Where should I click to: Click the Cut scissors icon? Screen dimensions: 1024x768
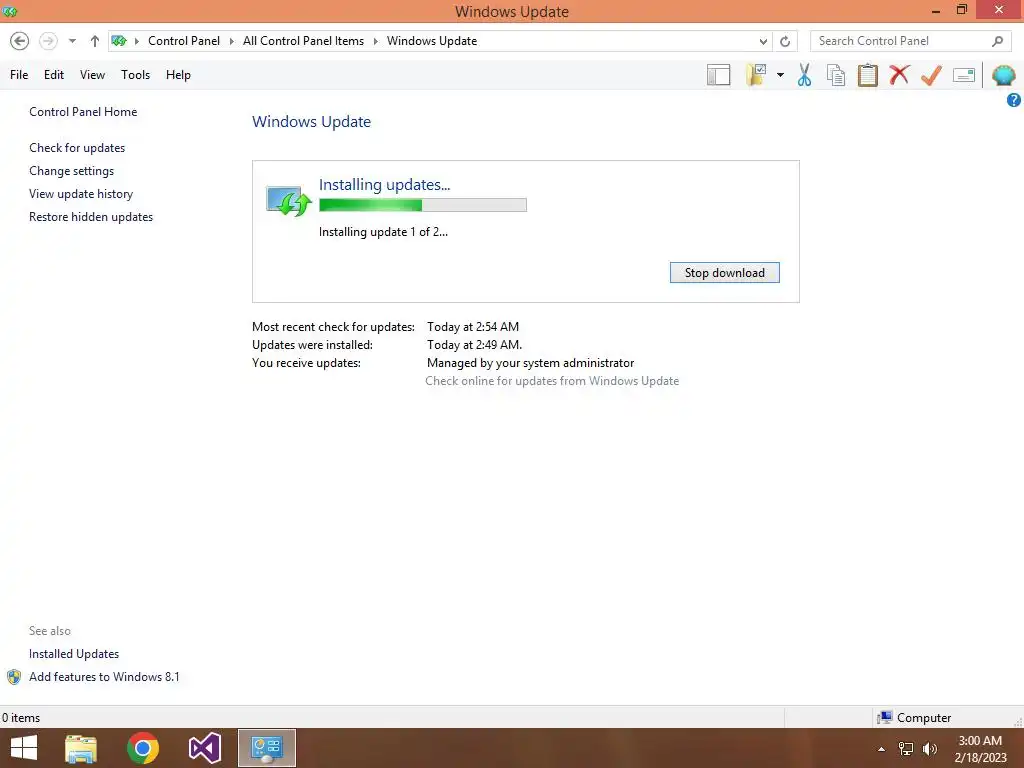pos(805,75)
